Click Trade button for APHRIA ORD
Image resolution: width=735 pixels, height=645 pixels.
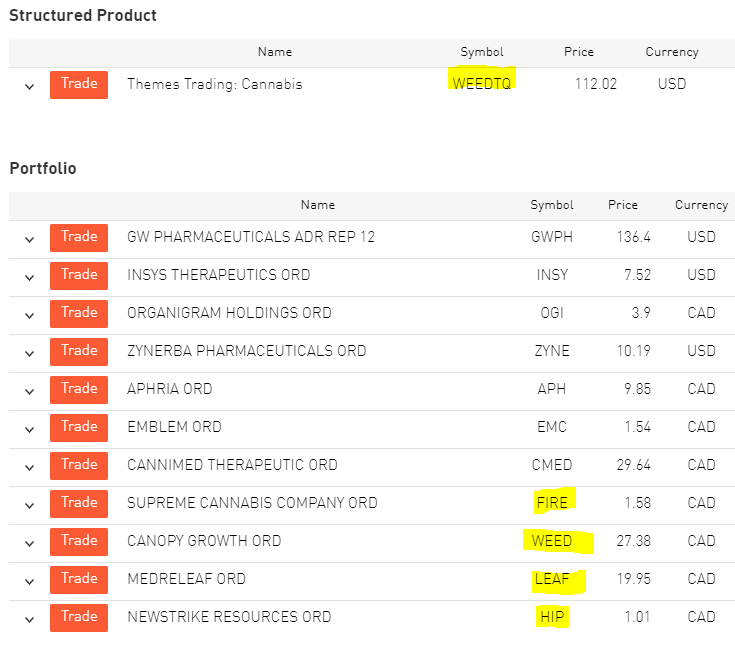click(x=79, y=390)
